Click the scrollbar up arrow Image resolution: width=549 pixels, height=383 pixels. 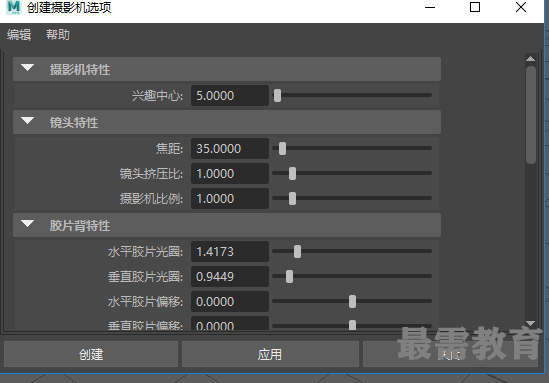[530, 58]
